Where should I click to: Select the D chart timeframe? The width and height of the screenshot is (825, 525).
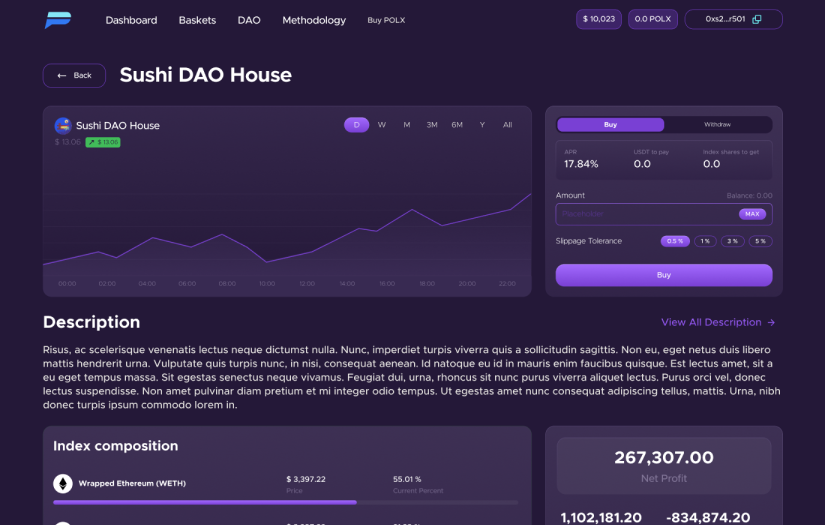click(357, 125)
